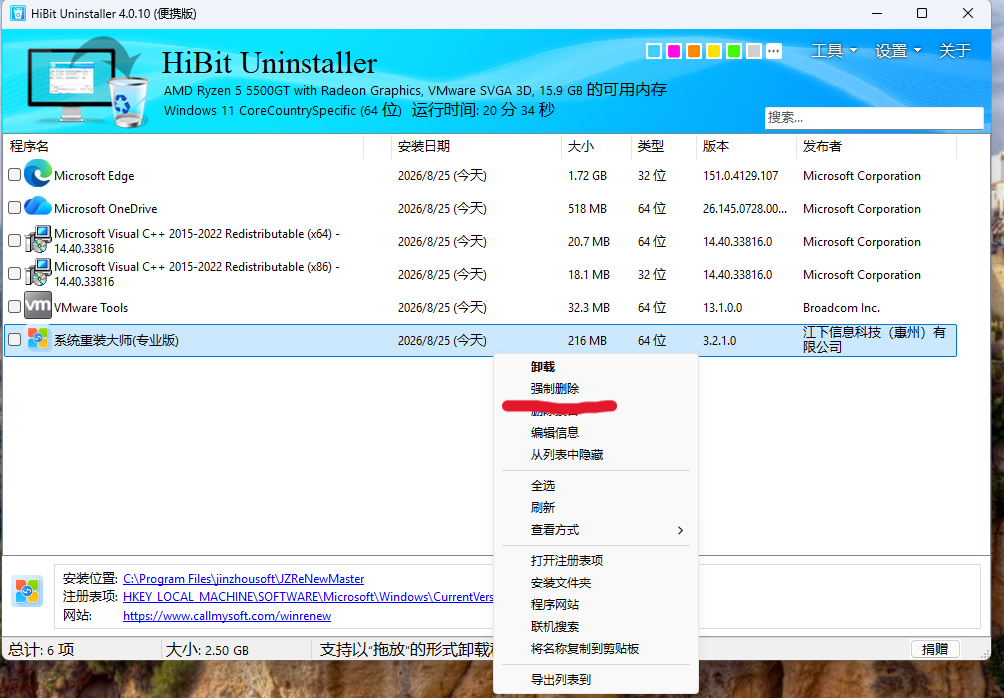Select the green theme swatch
Screen dimensions: 1004x698
[734, 51]
